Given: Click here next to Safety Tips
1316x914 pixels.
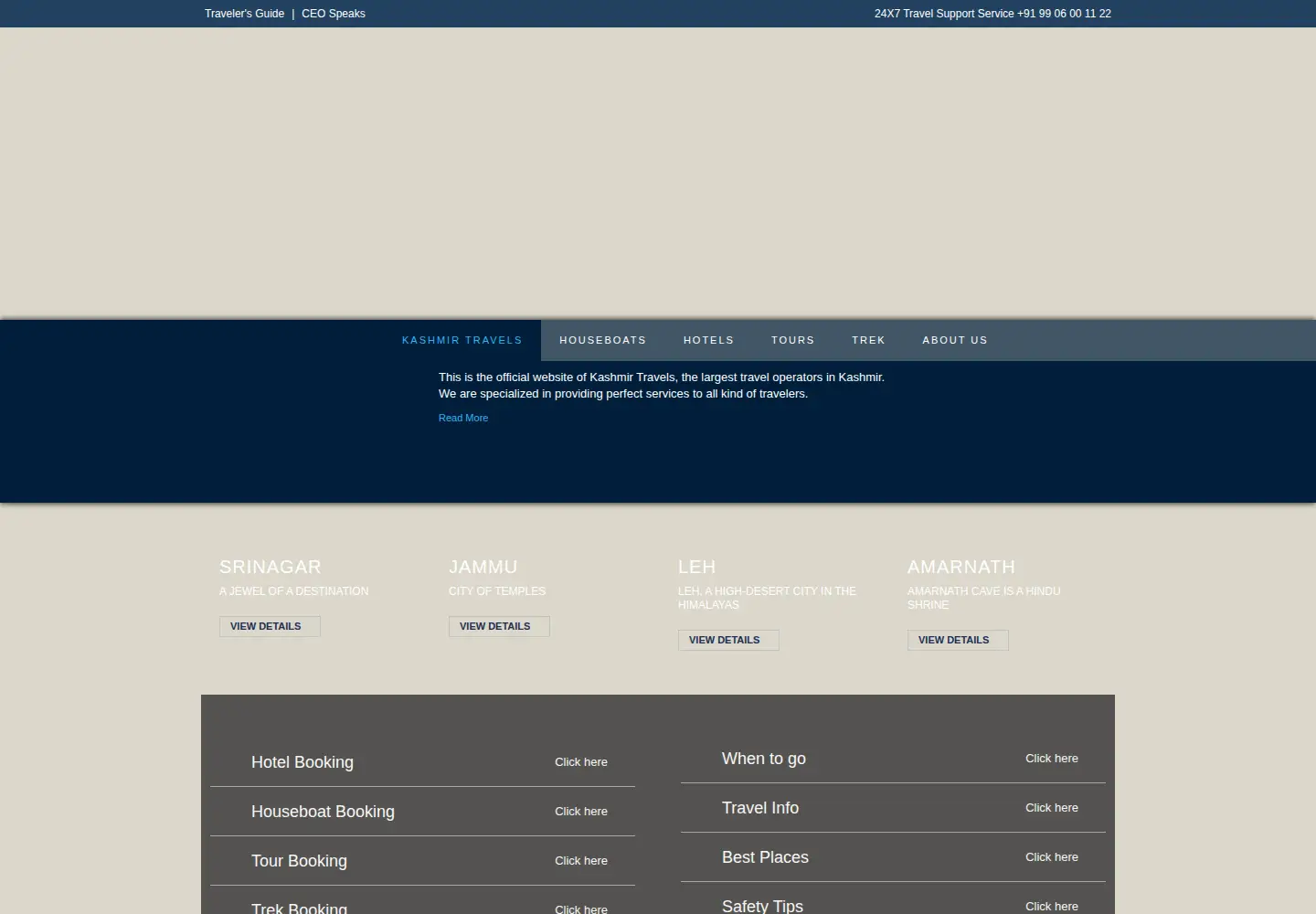Looking at the screenshot, I should (x=1052, y=907).
